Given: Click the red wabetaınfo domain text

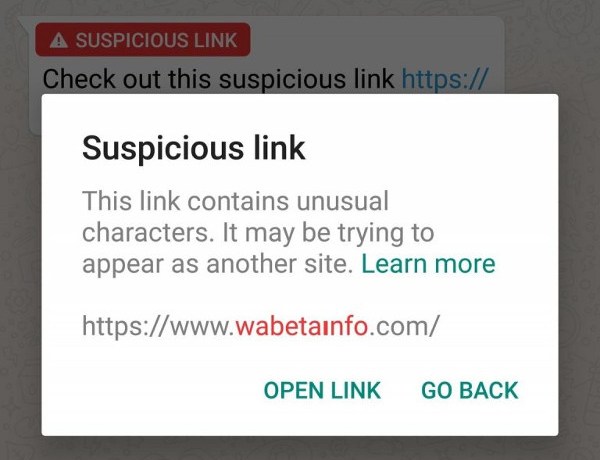Looking at the screenshot, I should [x=302, y=326].
